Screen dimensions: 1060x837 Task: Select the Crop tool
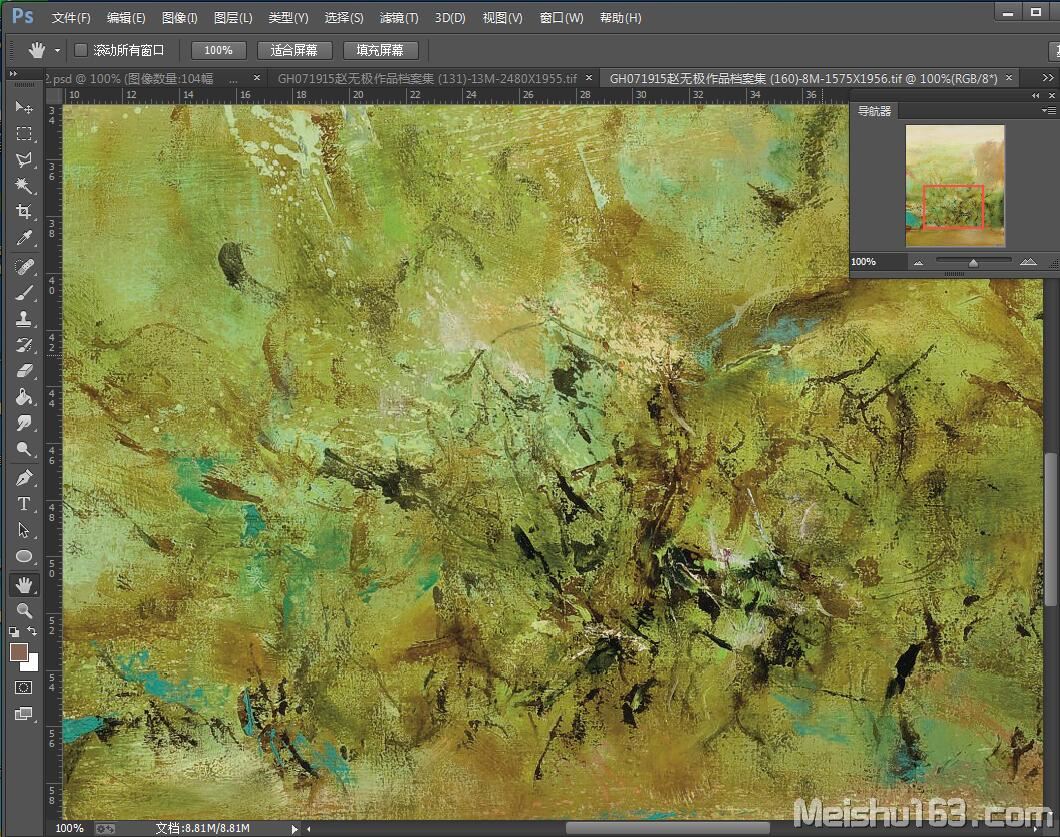(24, 212)
